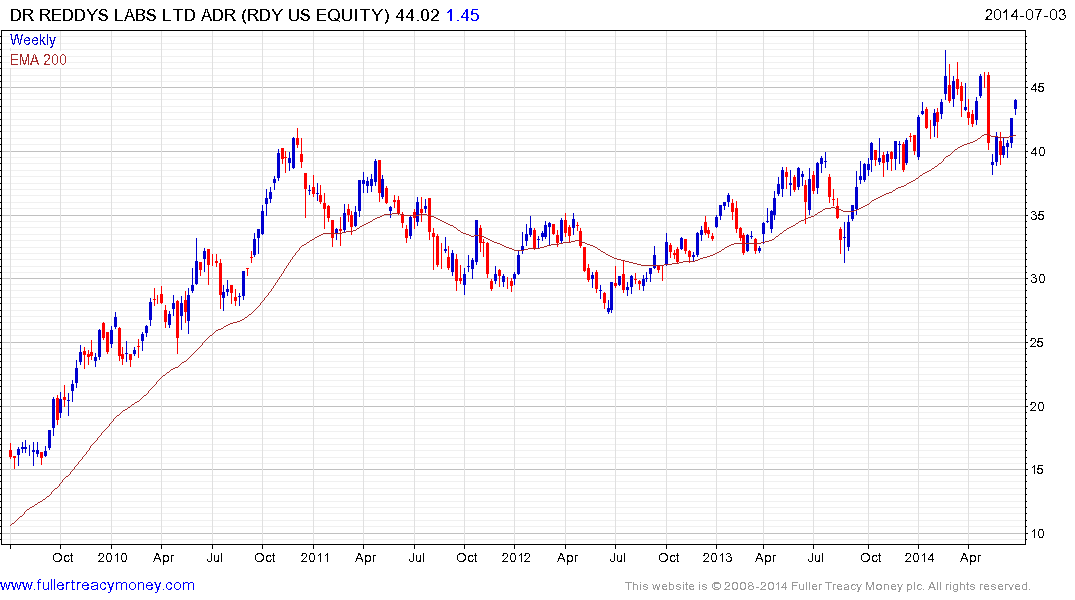Click the blue price change 1.45
Image resolution: width=1075 pixels, height=600 pixels.
[461, 15]
